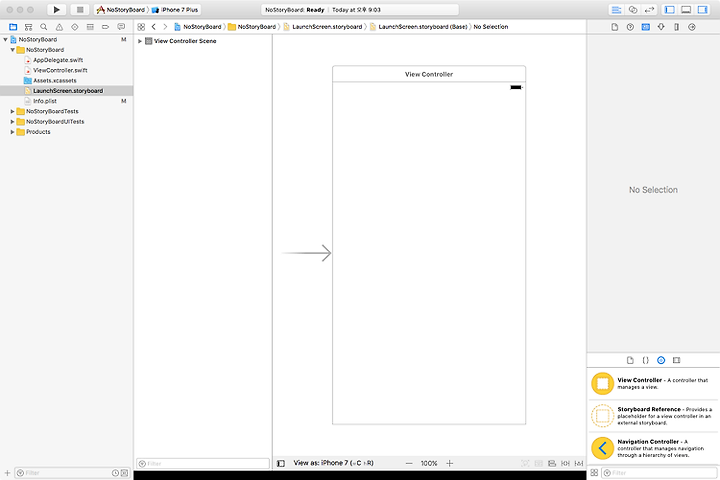Open the issue navigator
The width and height of the screenshot is (720, 480).
[59, 27]
